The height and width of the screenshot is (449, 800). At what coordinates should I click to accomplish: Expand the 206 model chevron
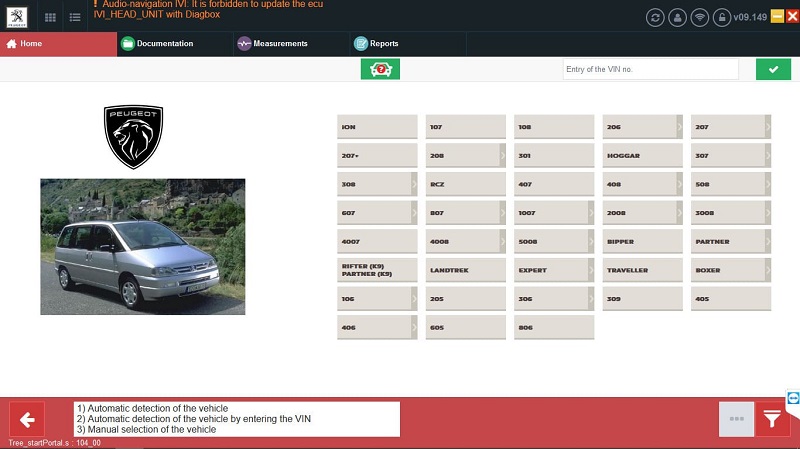click(x=680, y=127)
